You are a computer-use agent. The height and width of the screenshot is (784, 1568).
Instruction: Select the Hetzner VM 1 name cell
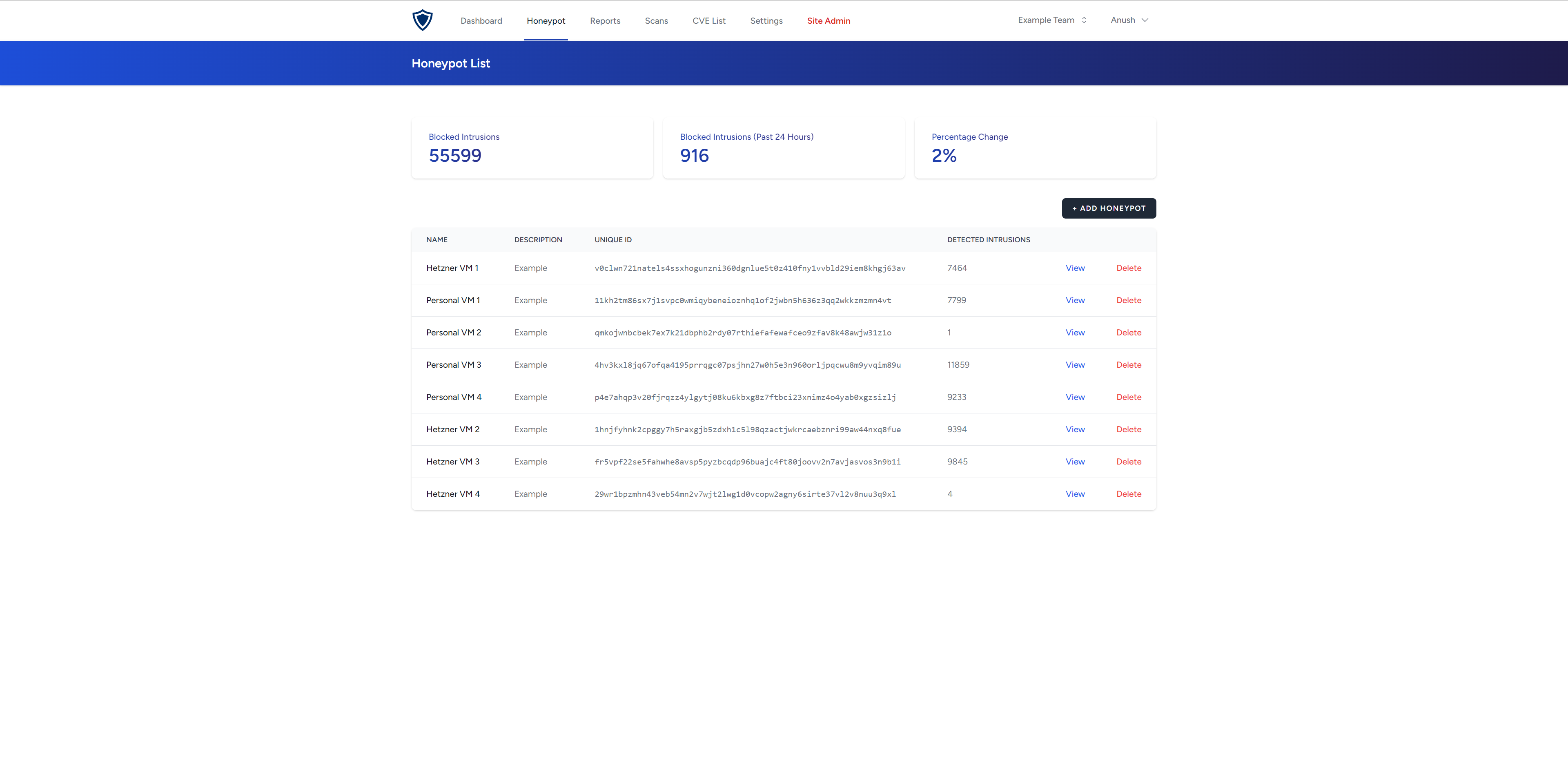[x=452, y=268]
